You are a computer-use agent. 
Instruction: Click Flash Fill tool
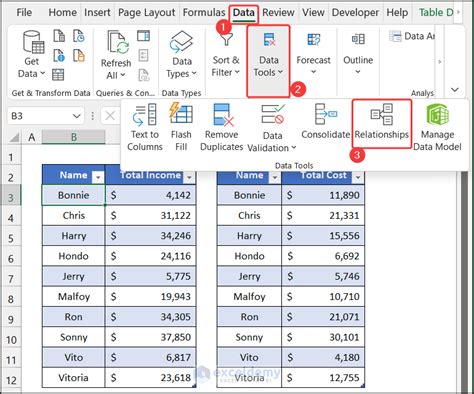point(181,127)
